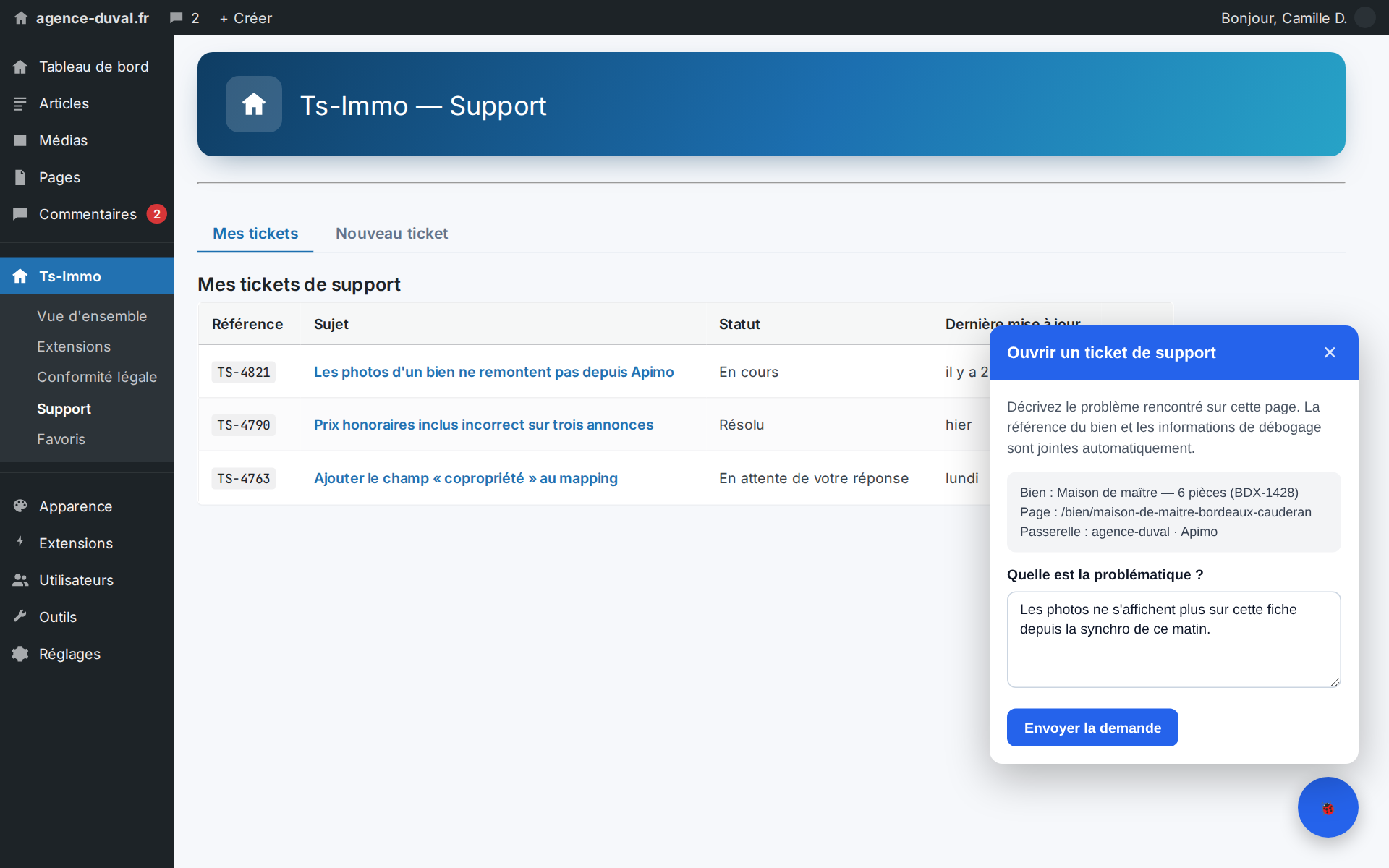1389x868 pixels.
Task: Click the house logo in Ts-Immo Support banner
Action: 254,104
